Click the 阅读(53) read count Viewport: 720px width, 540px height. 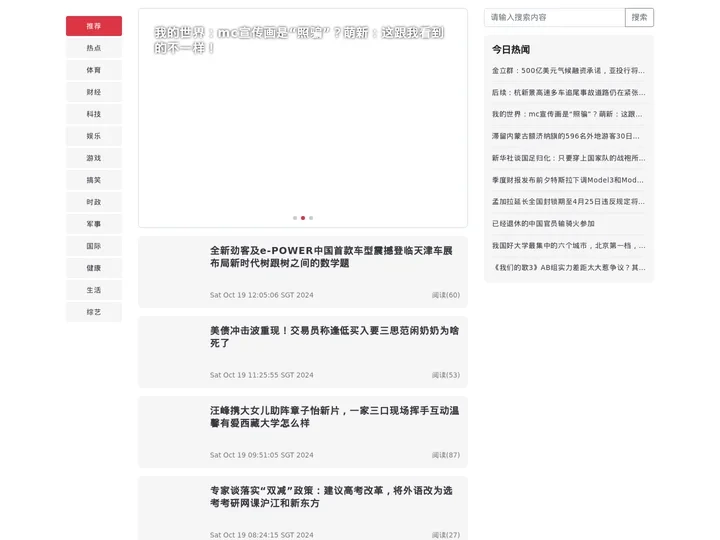coord(445,375)
